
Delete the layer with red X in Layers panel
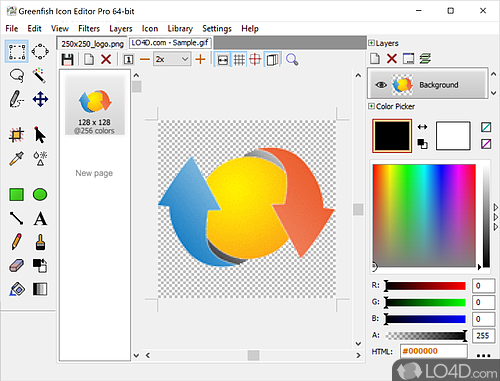coord(392,59)
